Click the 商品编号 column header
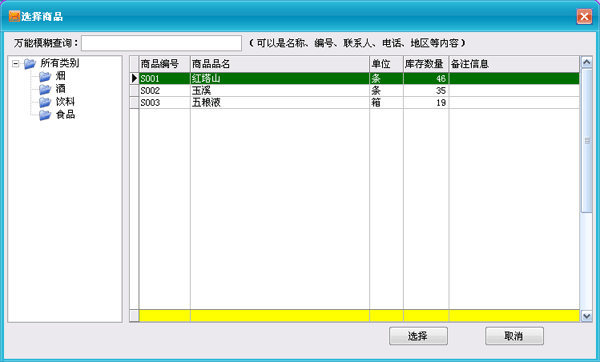 pos(165,64)
